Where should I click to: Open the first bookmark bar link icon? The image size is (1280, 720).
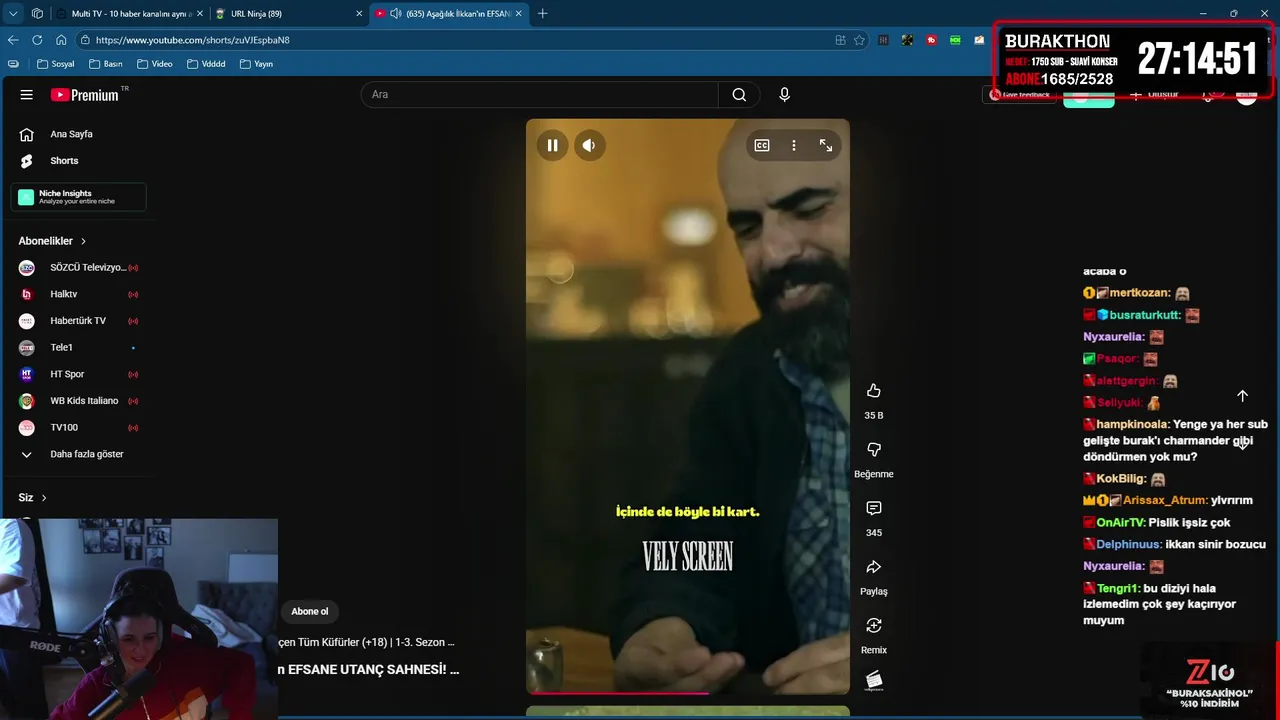click(13, 64)
